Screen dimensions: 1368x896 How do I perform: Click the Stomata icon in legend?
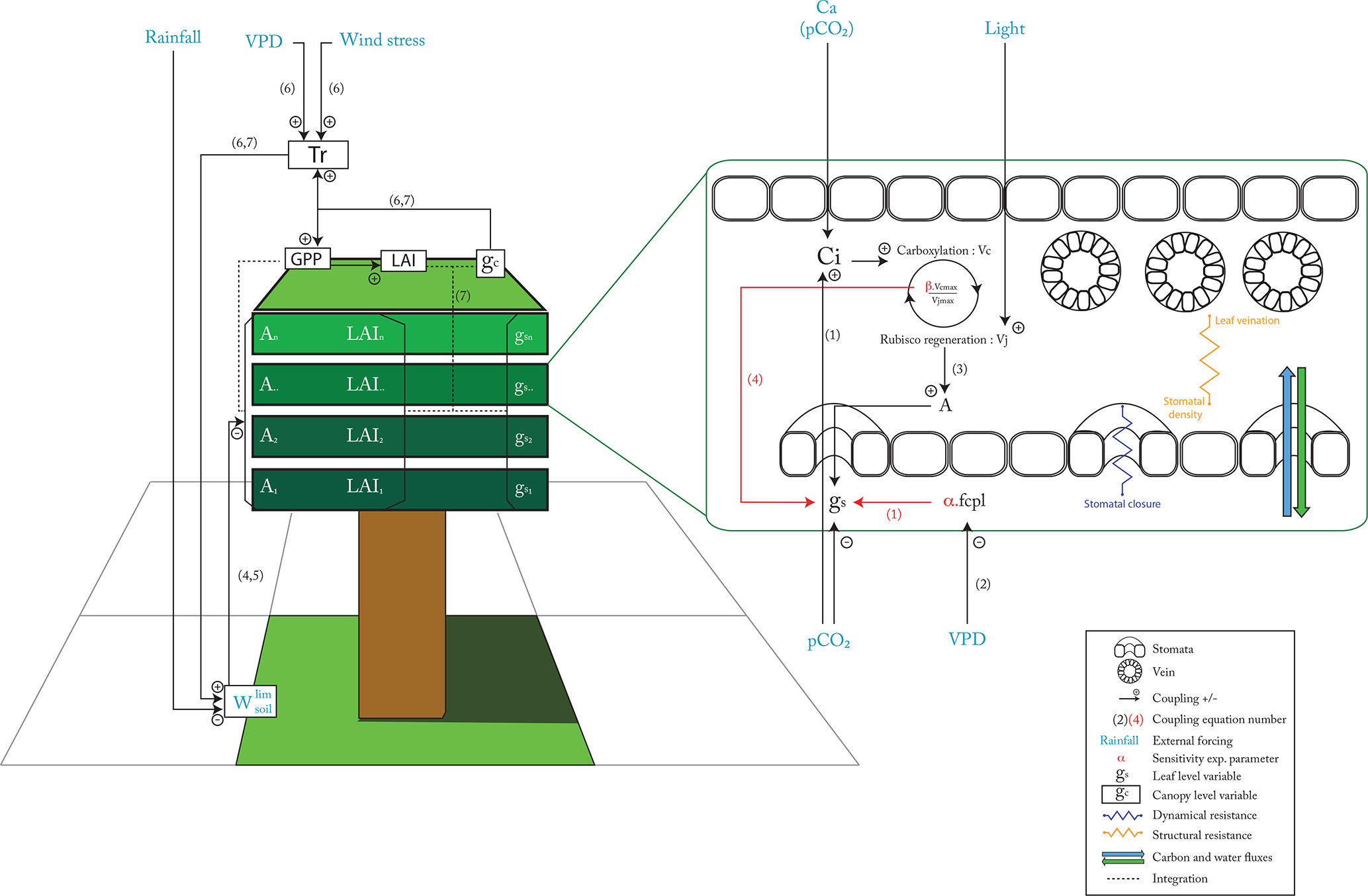coord(1129,649)
